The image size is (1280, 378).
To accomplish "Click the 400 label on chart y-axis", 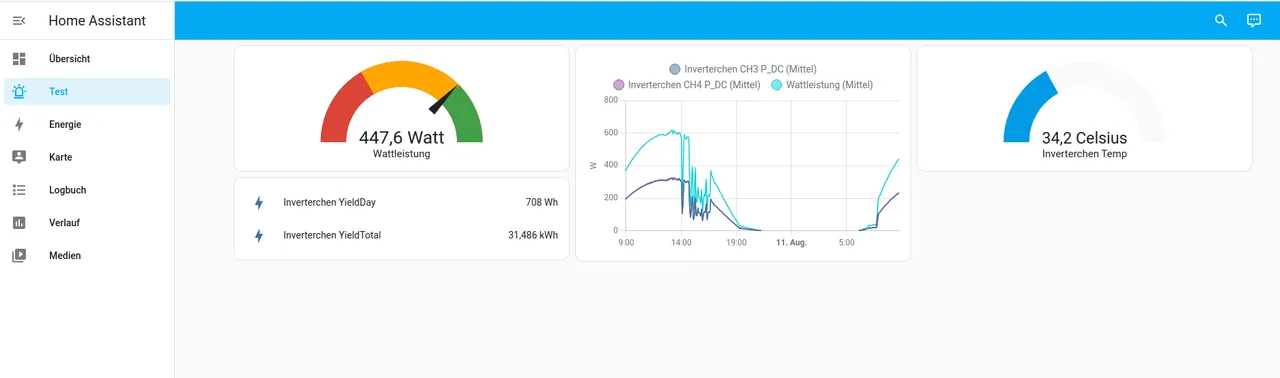I will tap(610, 166).
